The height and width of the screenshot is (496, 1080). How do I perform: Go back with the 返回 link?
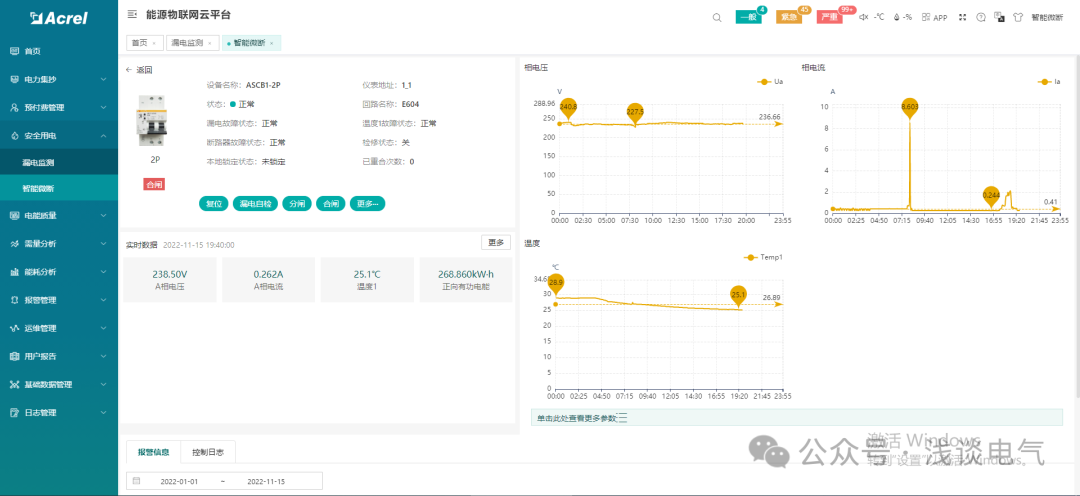138,70
